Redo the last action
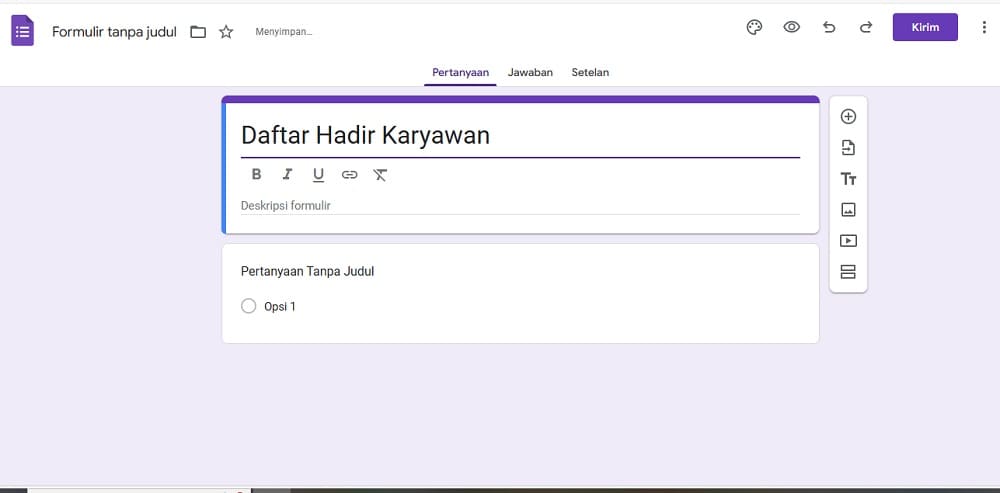This screenshot has height=493, width=1000. [x=865, y=27]
